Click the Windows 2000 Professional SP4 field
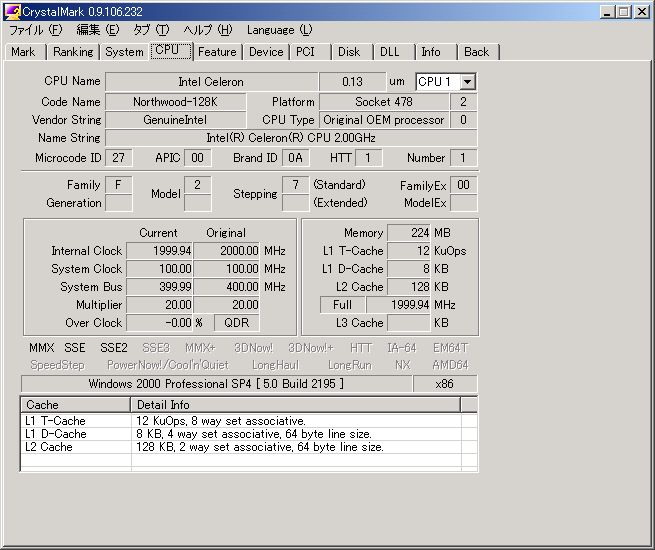 click(x=216, y=384)
